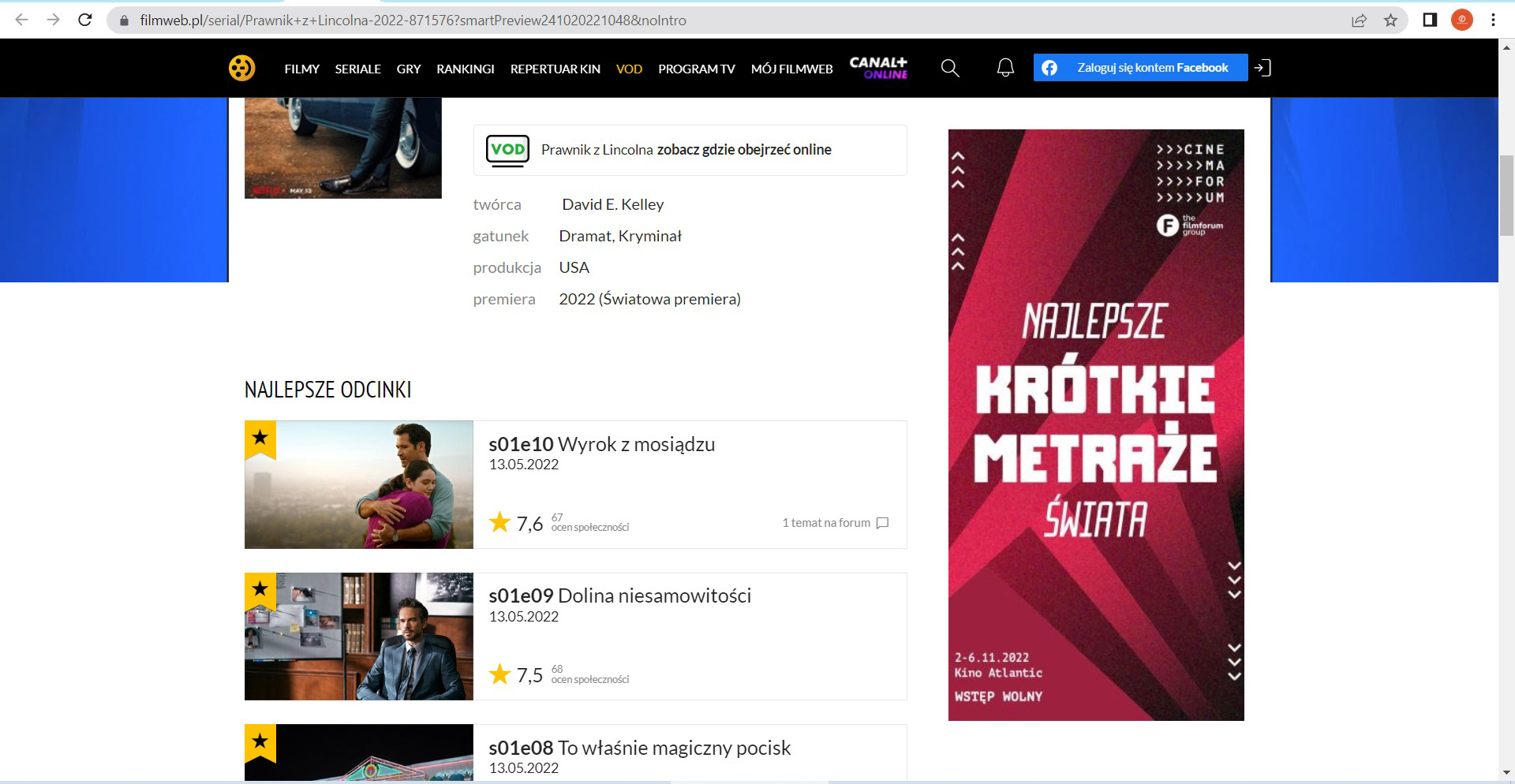The image size is (1515, 784).
Task: Open the Chrome profile avatar
Action: (1462, 21)
